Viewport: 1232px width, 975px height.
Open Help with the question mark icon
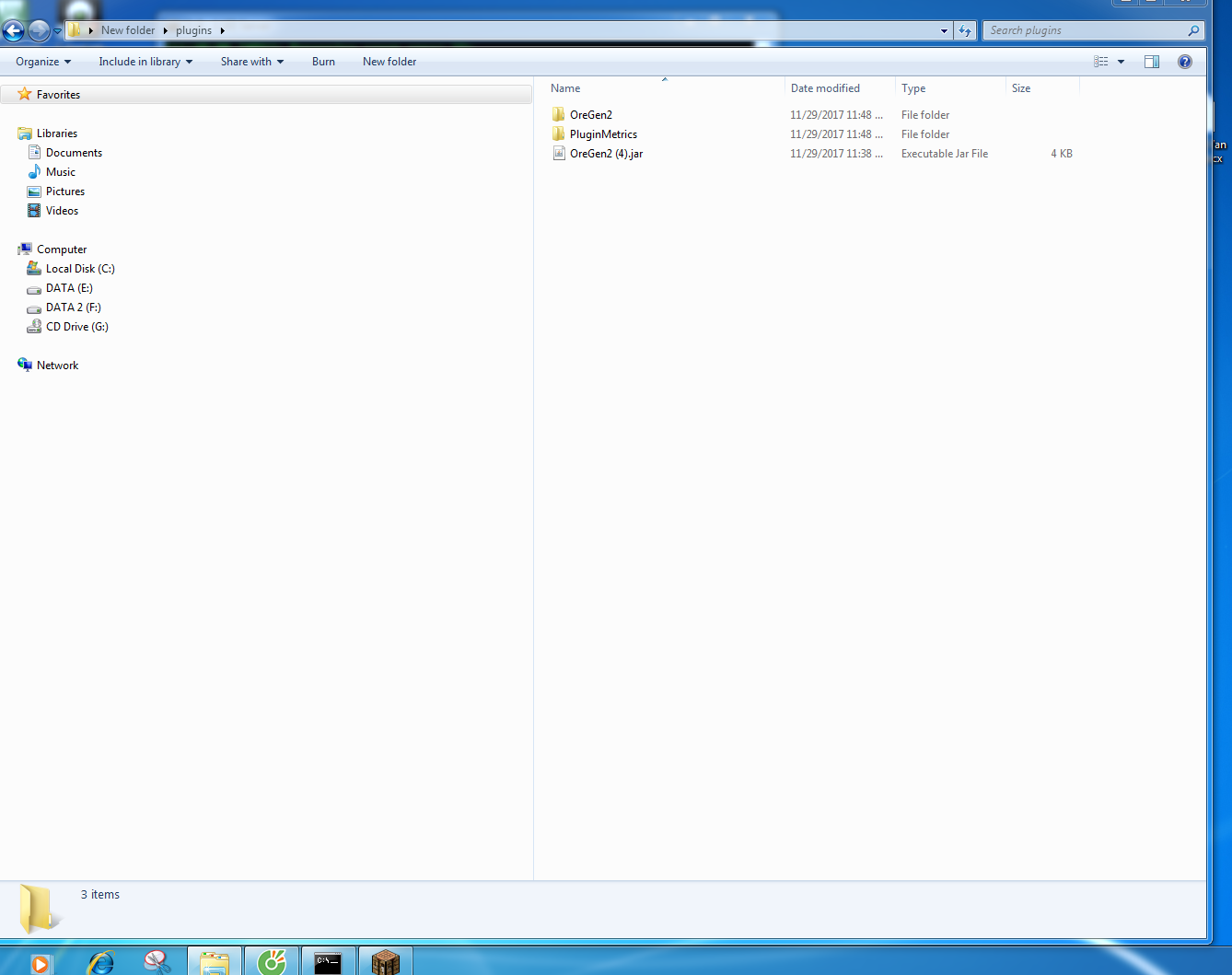[1185, 62]
